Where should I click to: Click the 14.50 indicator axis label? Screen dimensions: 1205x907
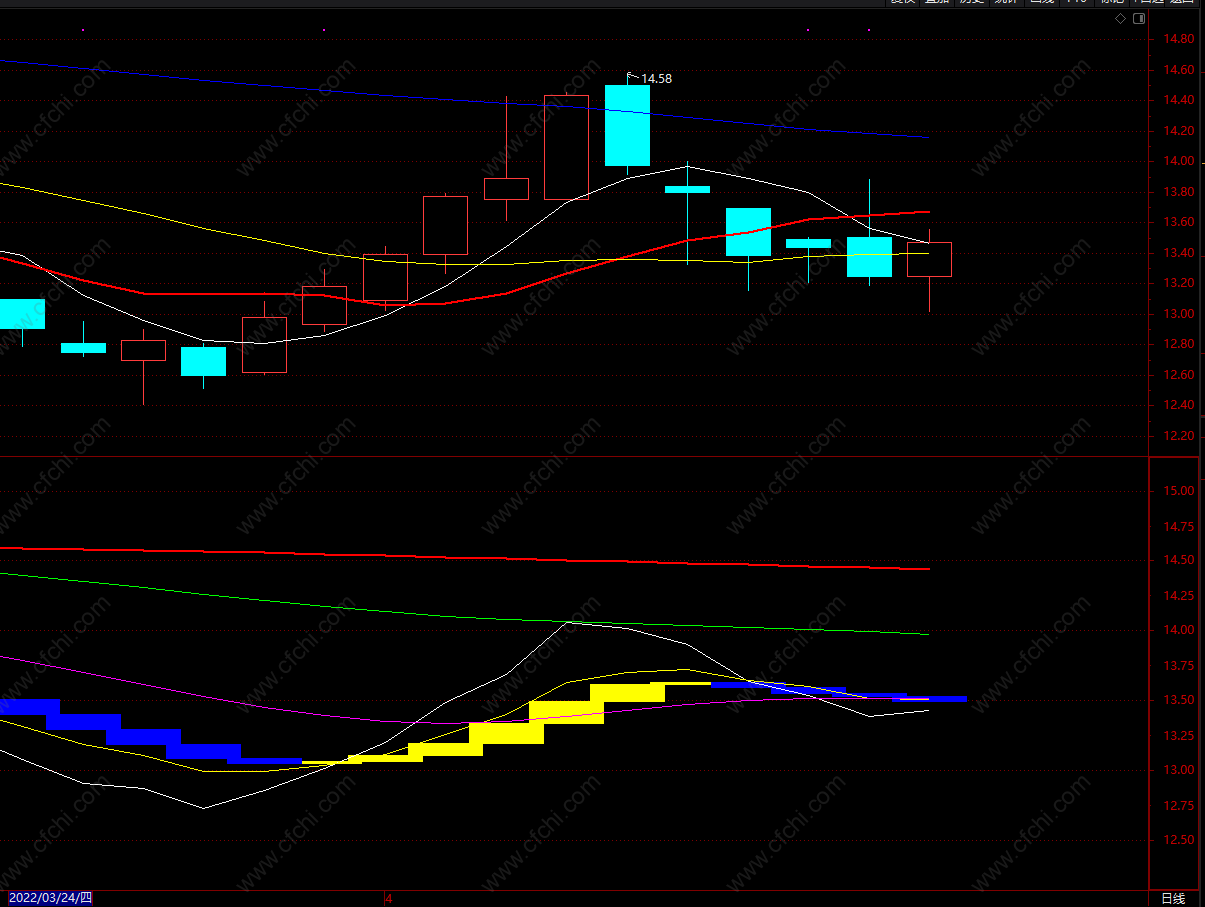pos(1178,560)
